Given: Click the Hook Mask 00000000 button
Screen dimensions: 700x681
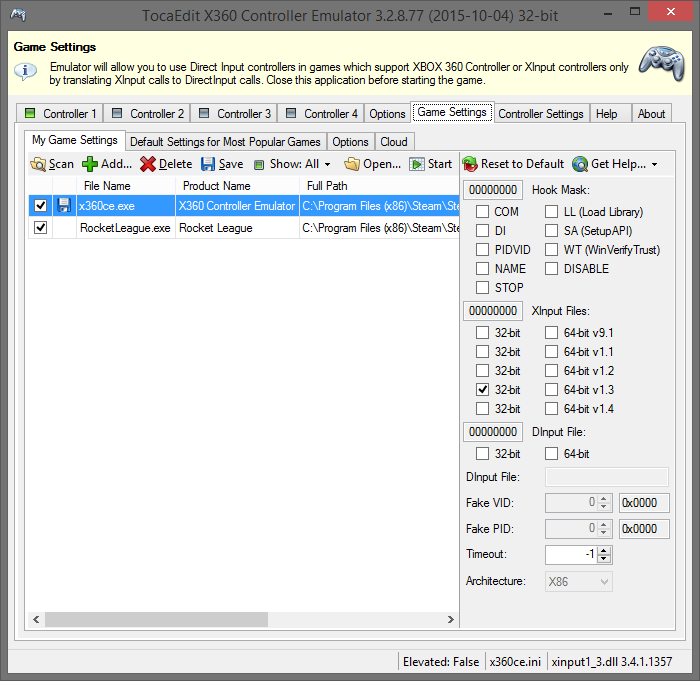Looking at the screenshot, I should point(493,190).
